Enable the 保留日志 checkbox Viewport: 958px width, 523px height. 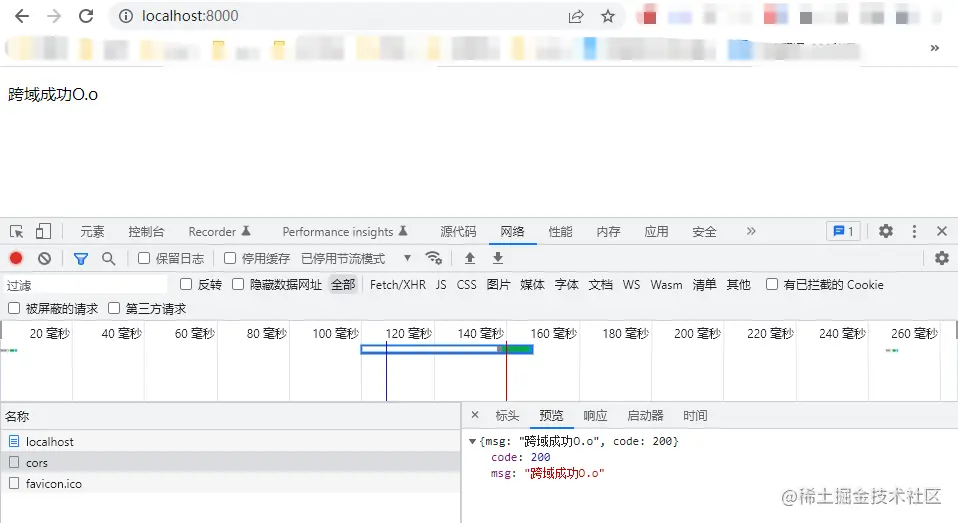(x=144, y=258)
